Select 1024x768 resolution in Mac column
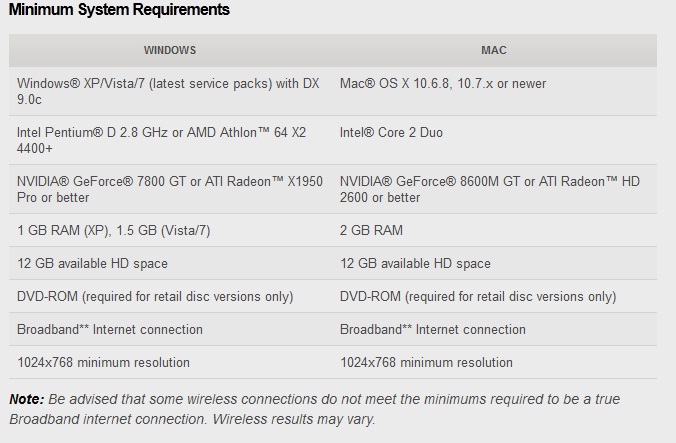The width and height of the screenshot is (676, 443). coord(426,363)
